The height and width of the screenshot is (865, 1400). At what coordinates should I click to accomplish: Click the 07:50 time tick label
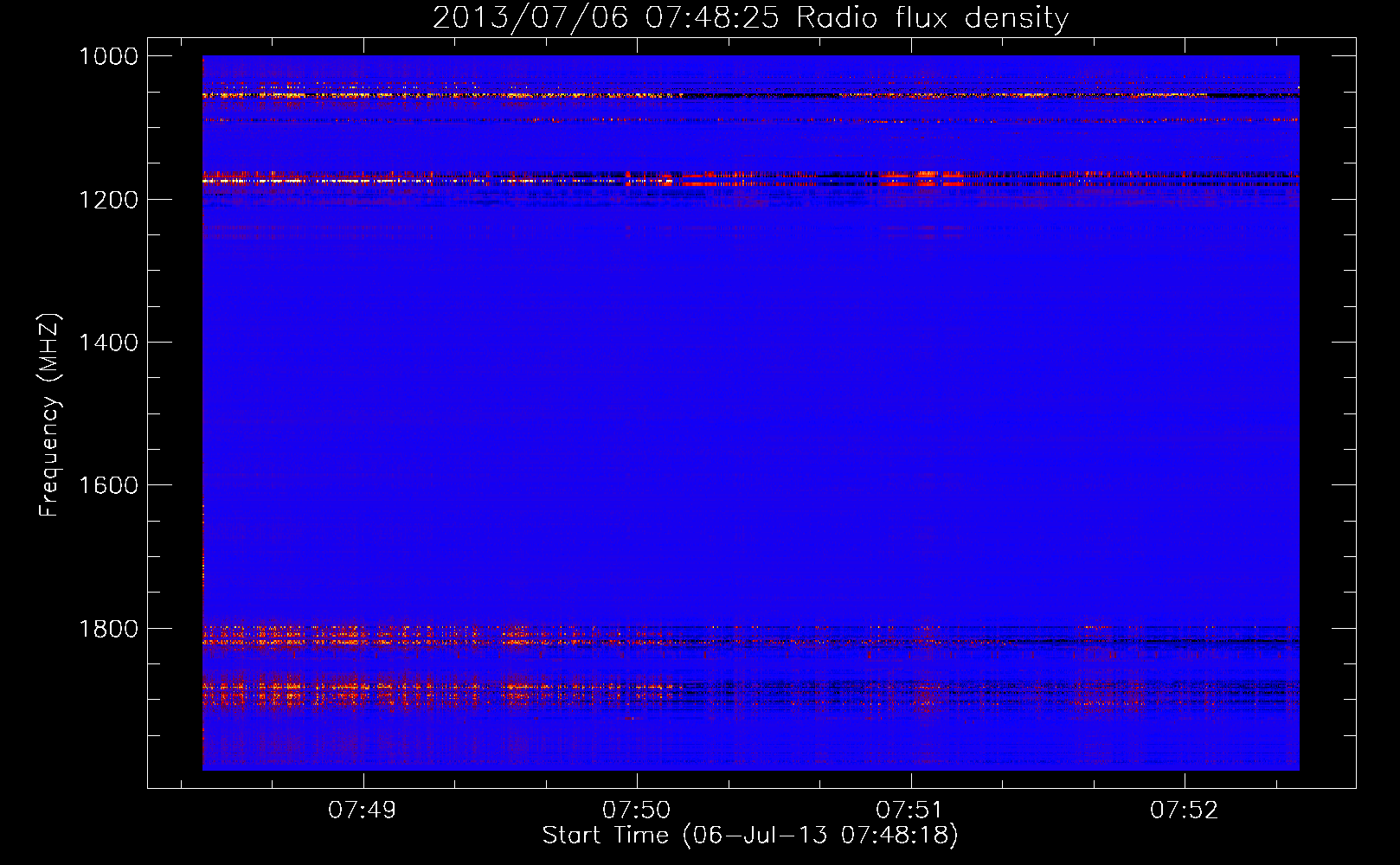(637, 811)
